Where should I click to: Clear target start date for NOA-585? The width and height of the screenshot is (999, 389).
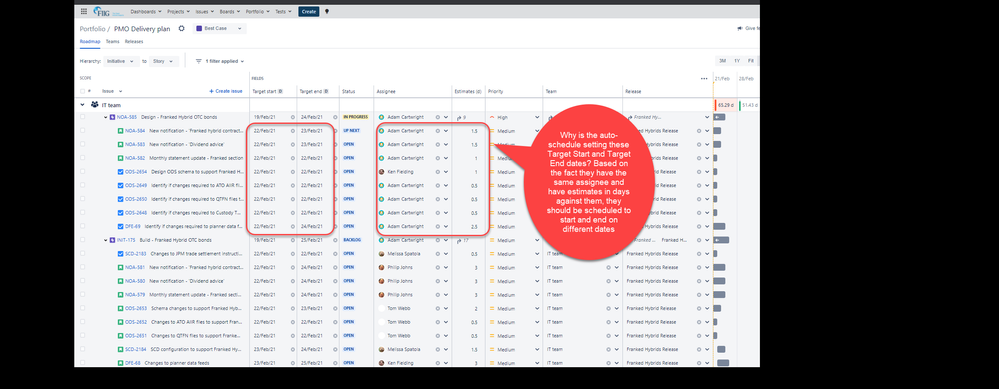pyautogui.click(x=293, y=117)
